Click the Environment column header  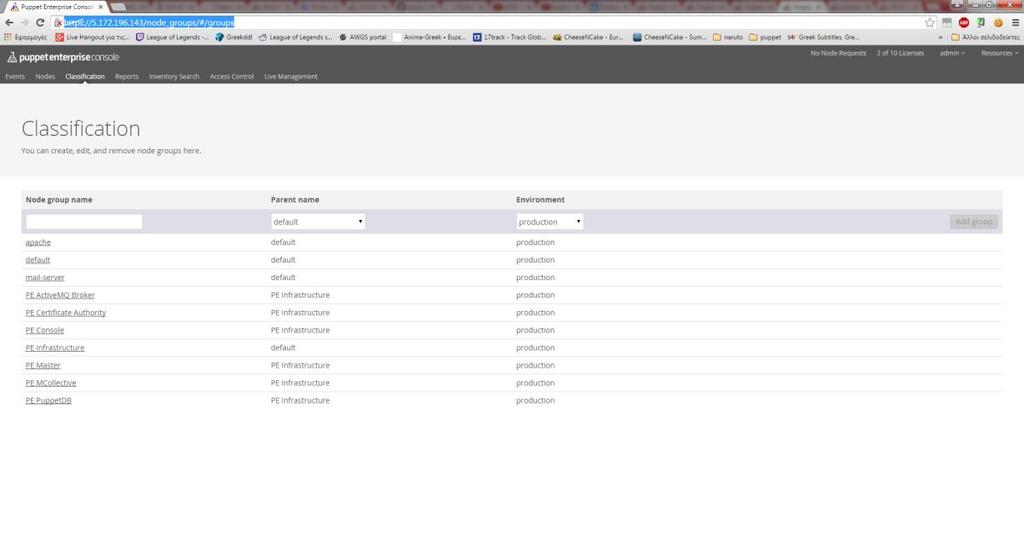tap(540, 200)
